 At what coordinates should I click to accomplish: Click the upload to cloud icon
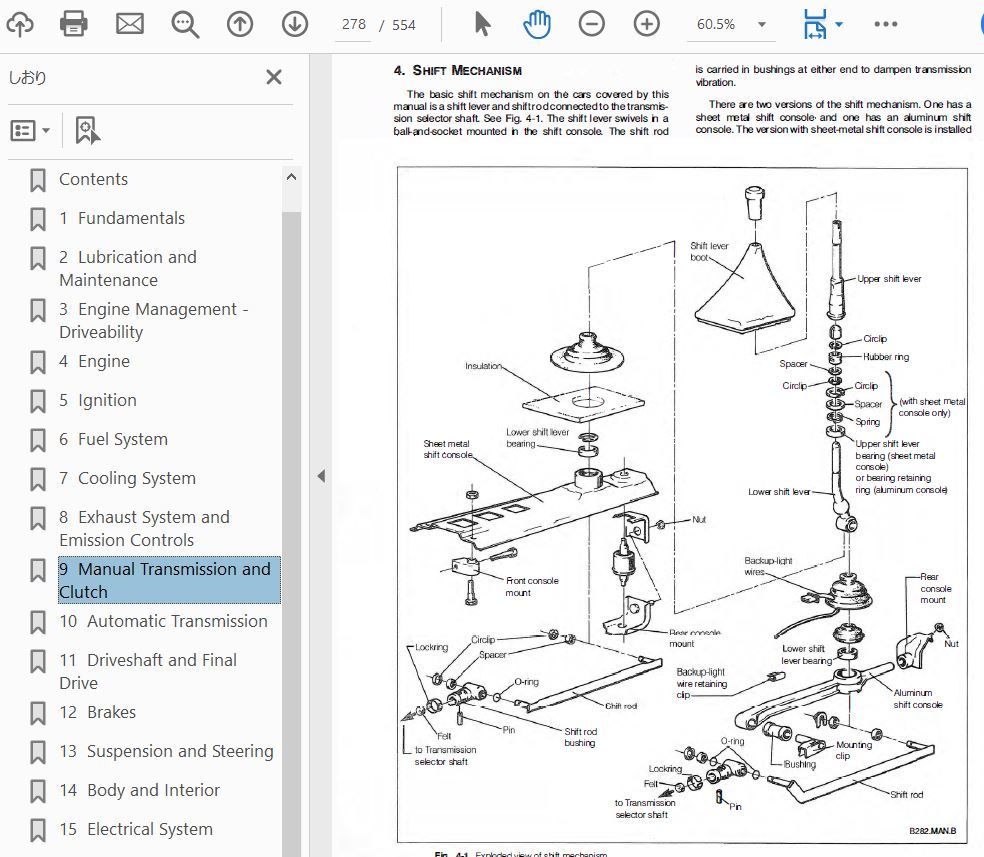click(x=19, y=25)
